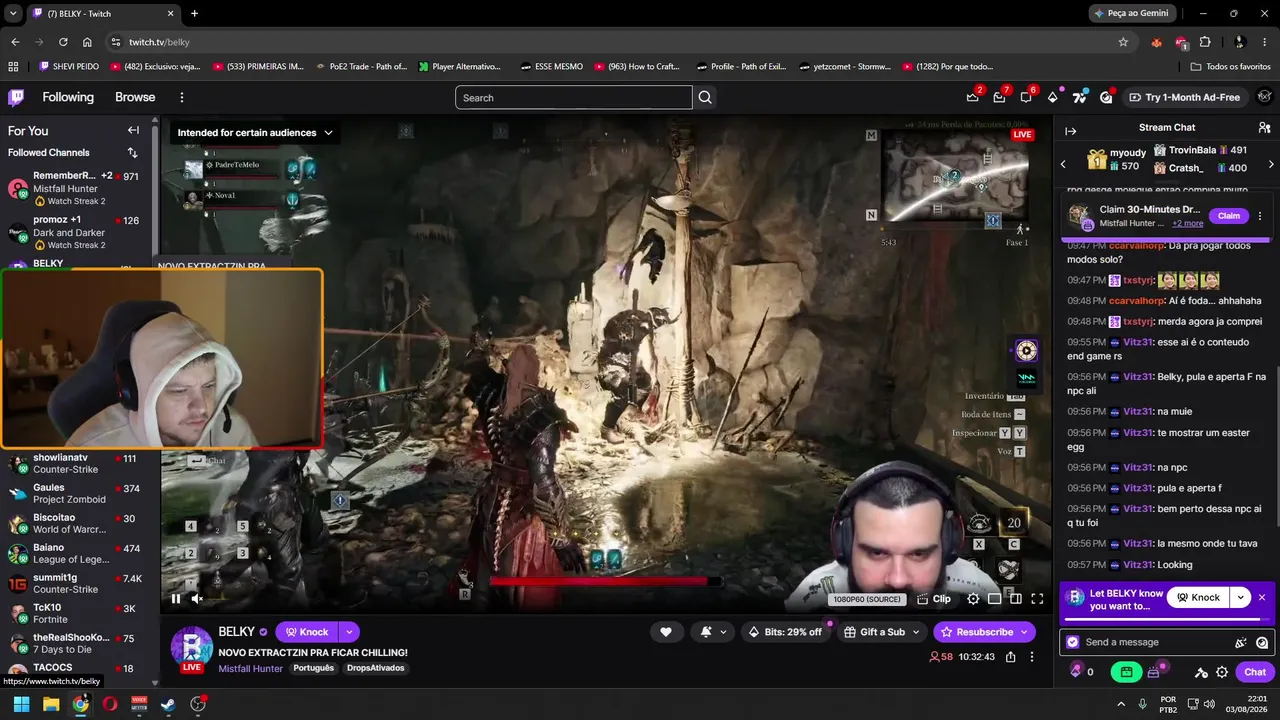1280x720 pixels.
Task: Open the Twitch notifications inbox
Action: tap(999, 97)
